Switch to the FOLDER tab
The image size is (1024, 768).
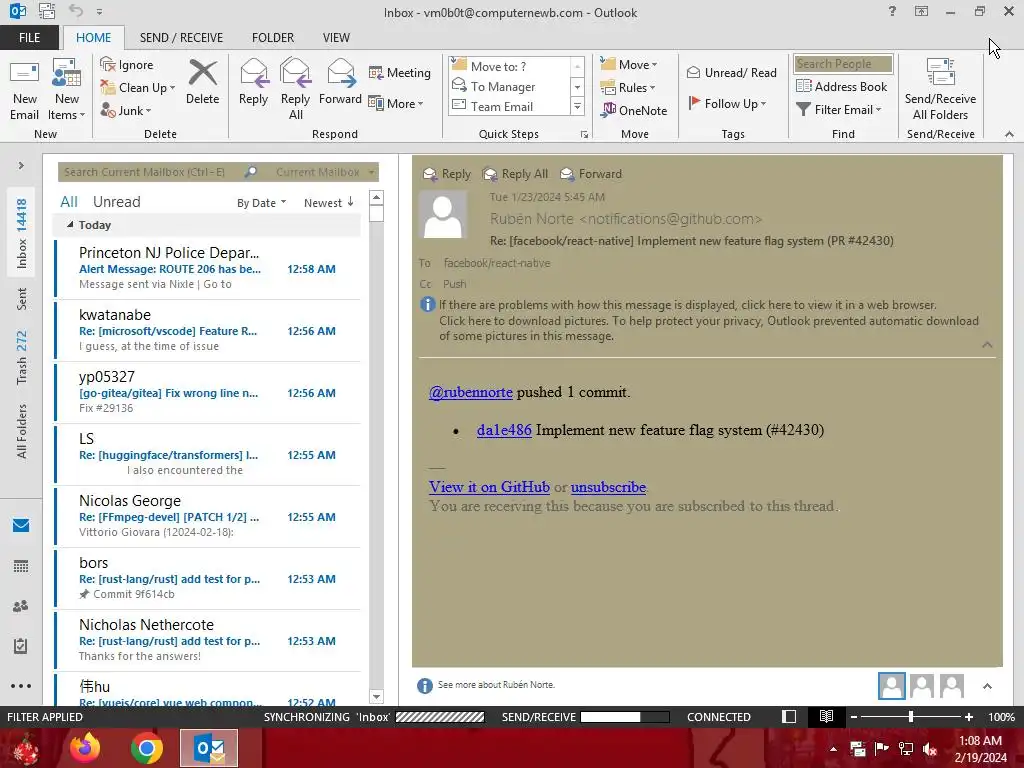(x=273, y=38)
